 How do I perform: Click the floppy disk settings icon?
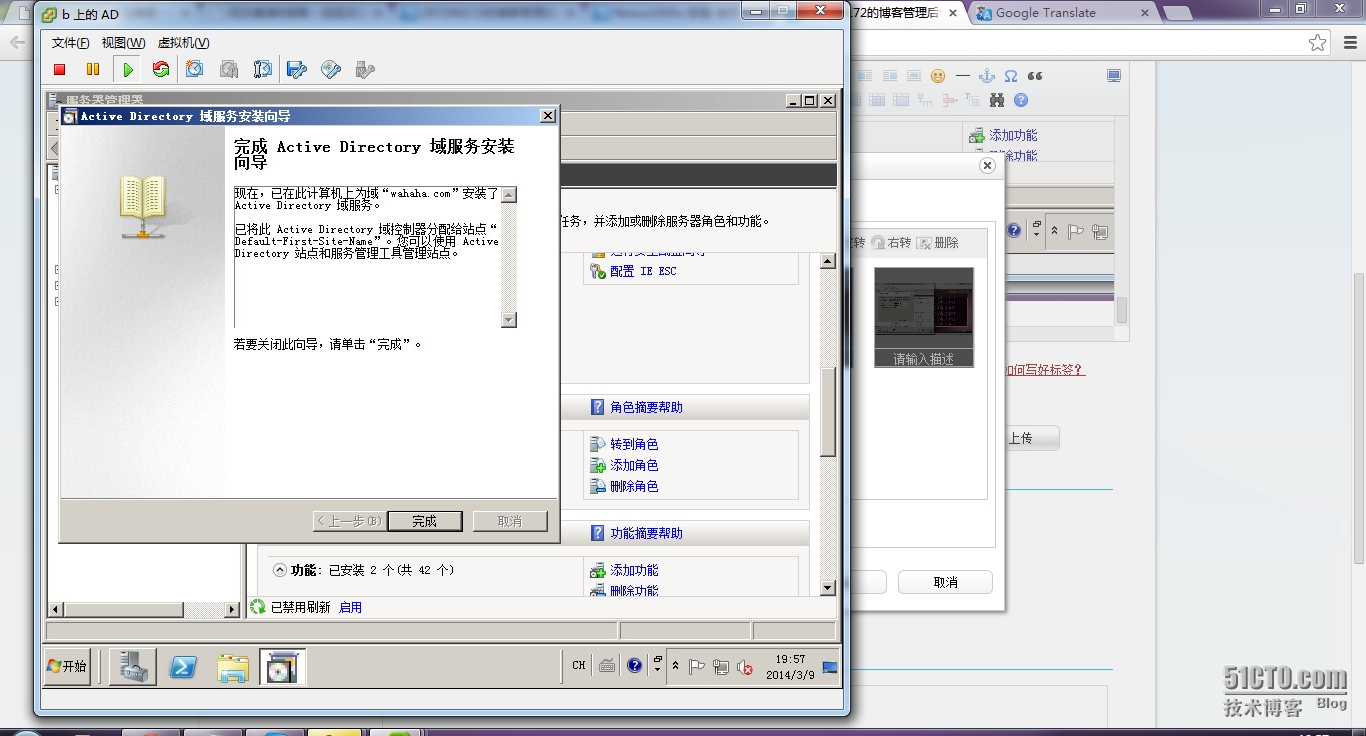[x=296, y=69]
